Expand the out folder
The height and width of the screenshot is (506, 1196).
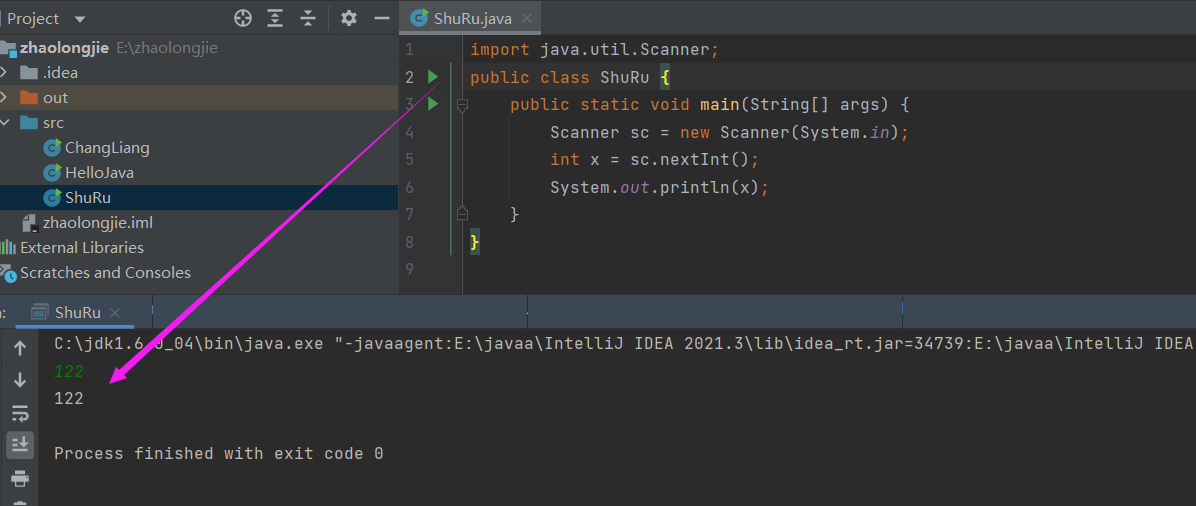tap(5, 98)
